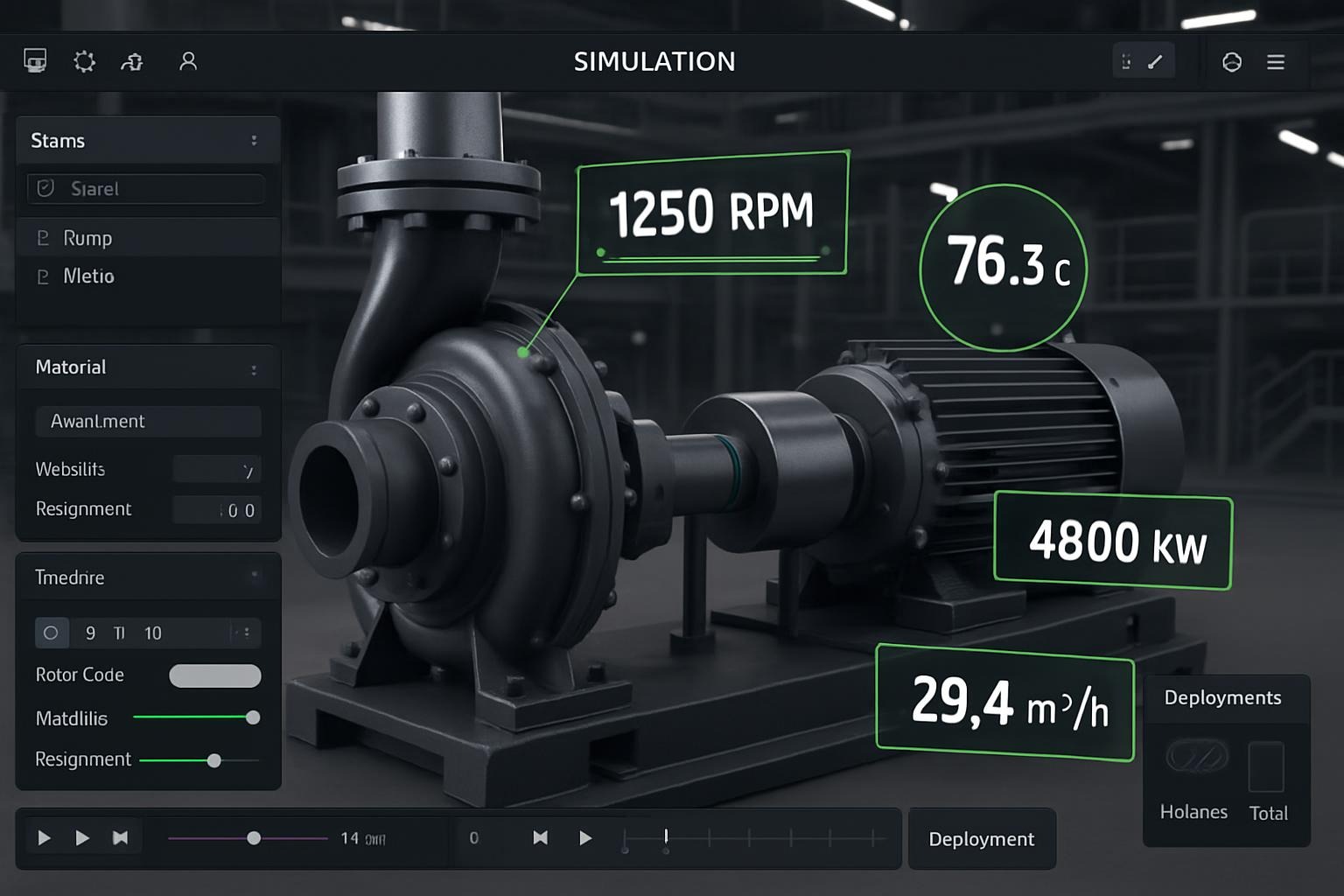Open the hamburger menu
1344x896 pixels.
point(1276,62)
